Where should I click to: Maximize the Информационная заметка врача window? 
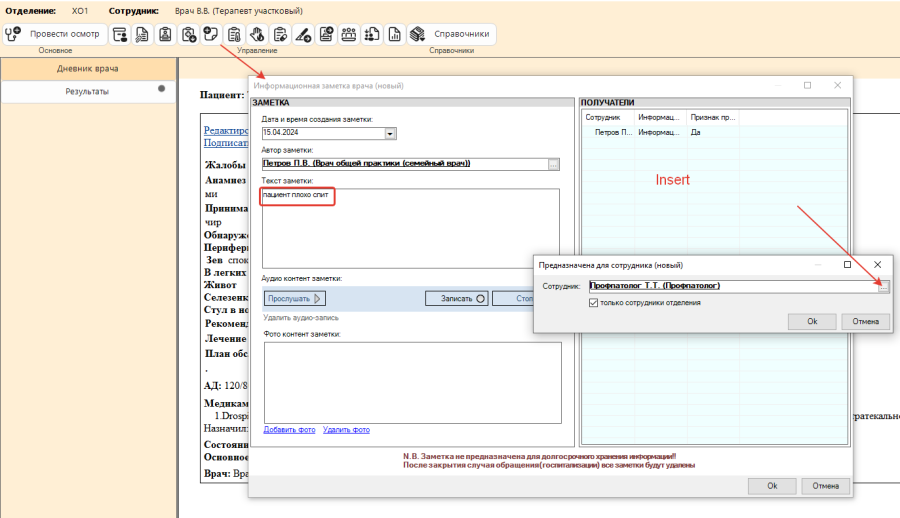tap(808, 85)
